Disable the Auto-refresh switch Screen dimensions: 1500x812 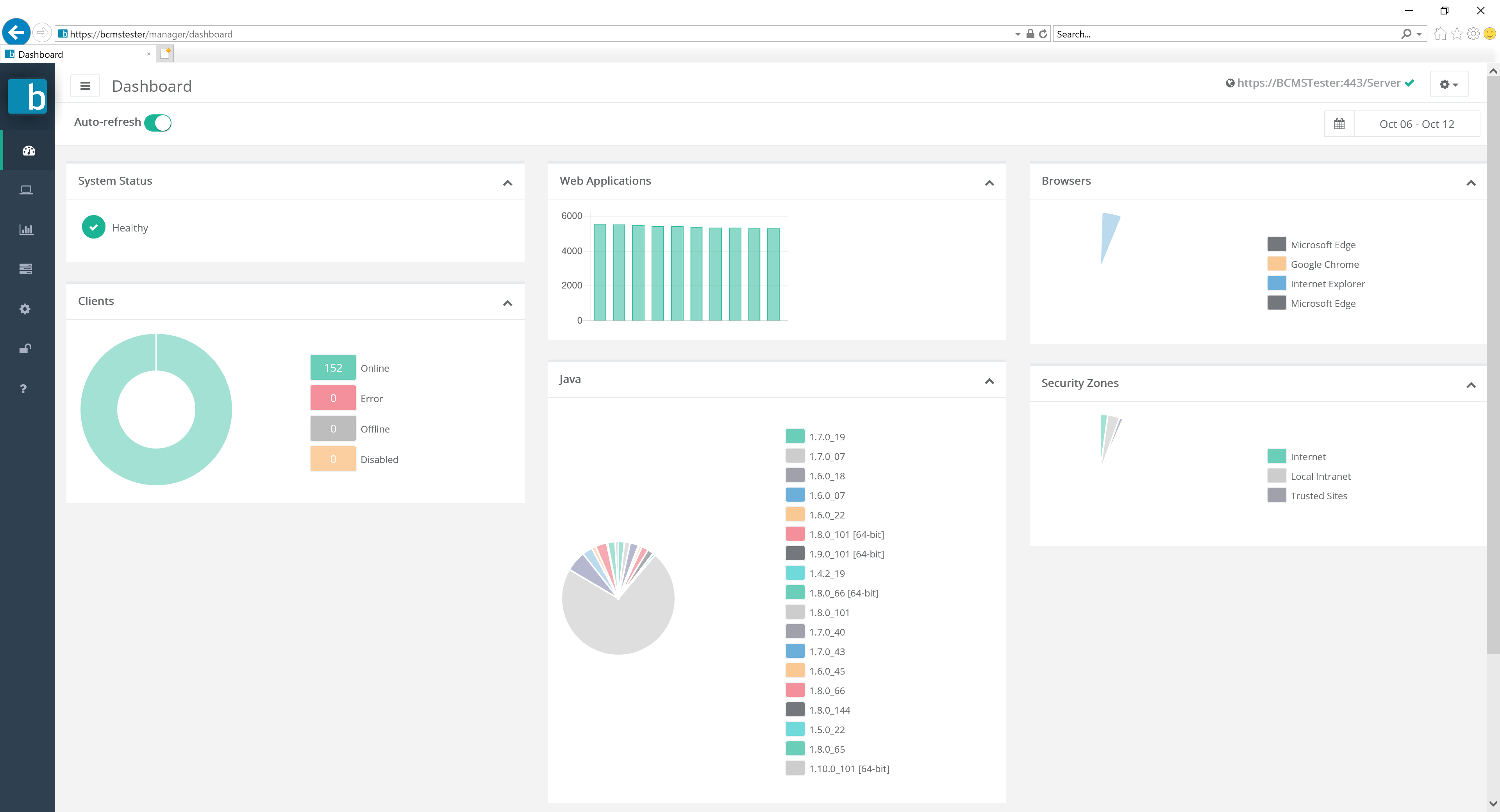[x=158, y=123]
